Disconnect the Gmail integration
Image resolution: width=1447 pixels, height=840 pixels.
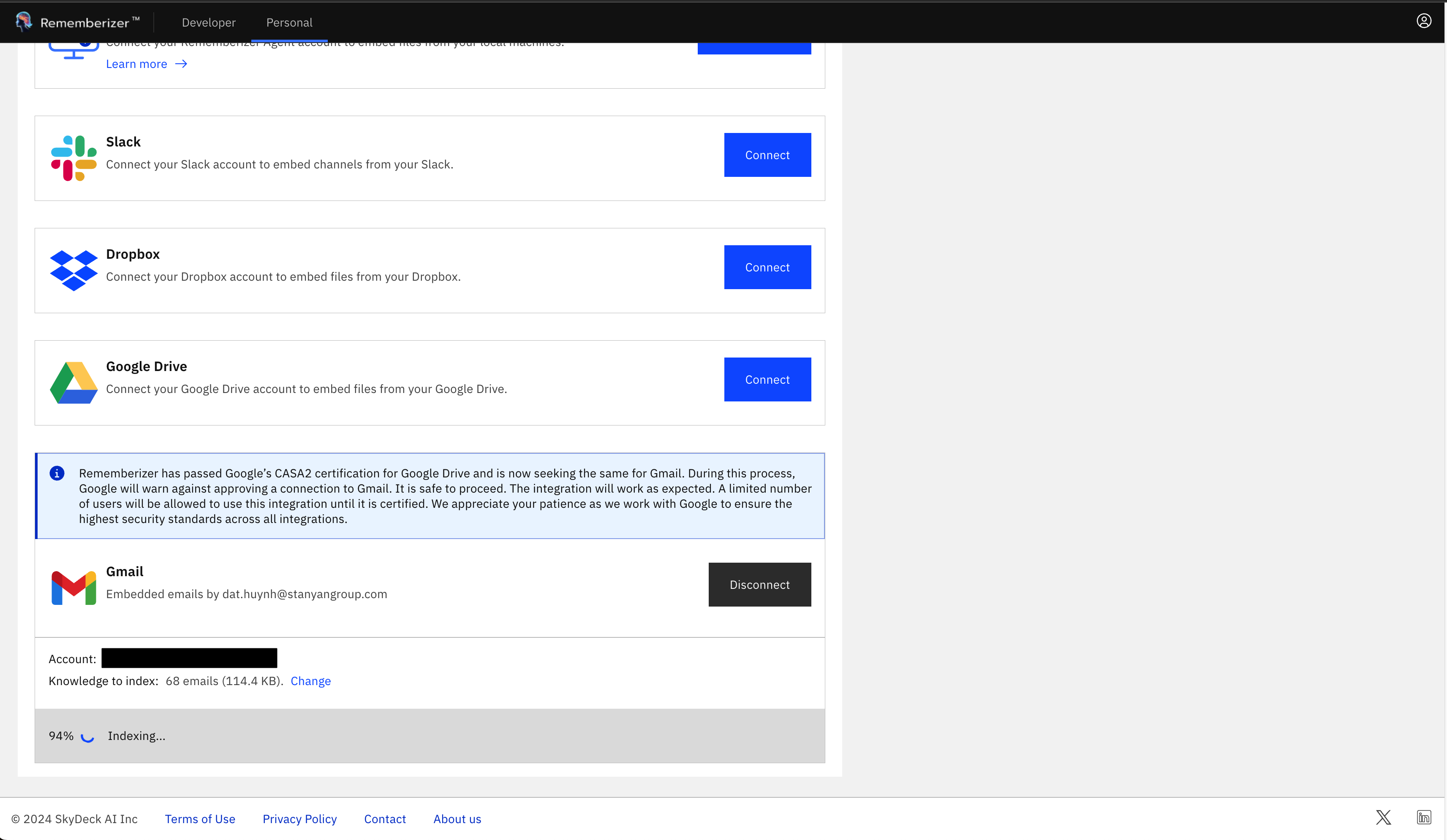759,584
